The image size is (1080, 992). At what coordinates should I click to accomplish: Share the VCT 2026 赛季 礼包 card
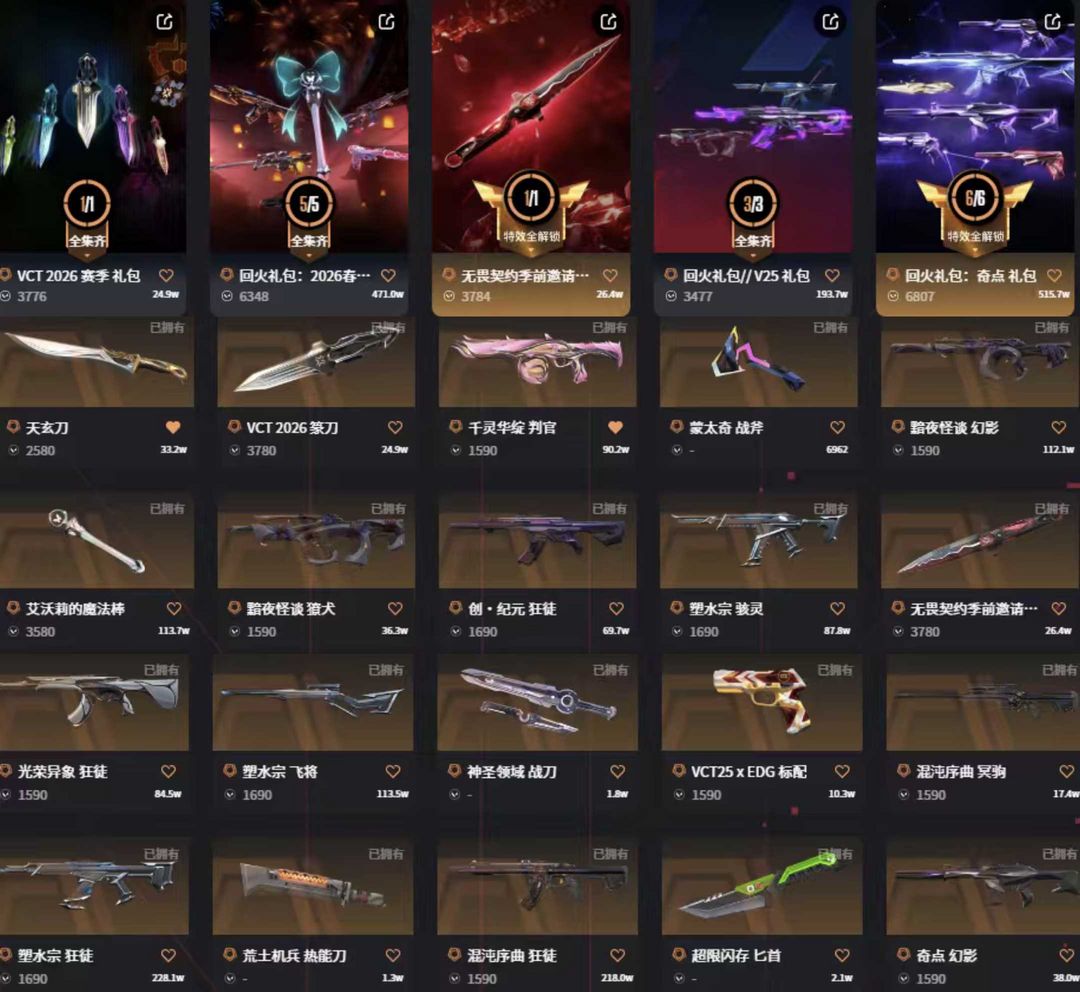(x=165, y=22)
